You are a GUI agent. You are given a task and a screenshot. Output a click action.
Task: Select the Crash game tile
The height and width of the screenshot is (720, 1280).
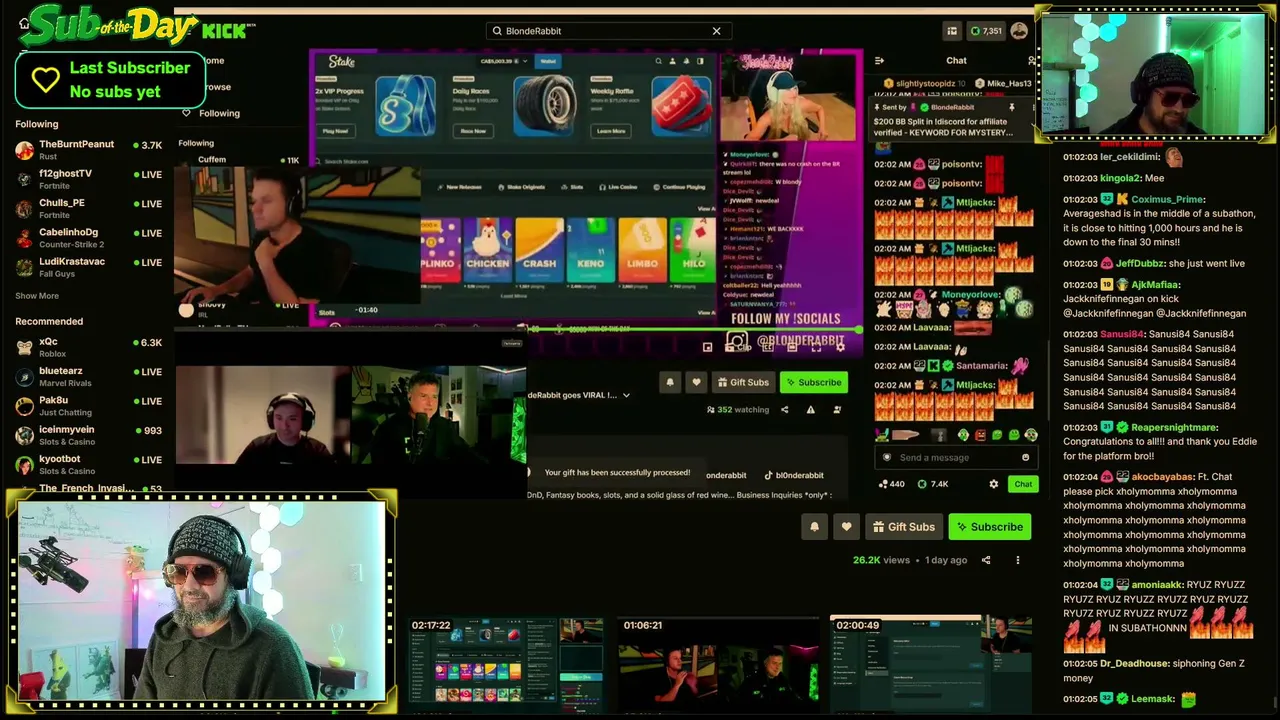pos(539,249)
